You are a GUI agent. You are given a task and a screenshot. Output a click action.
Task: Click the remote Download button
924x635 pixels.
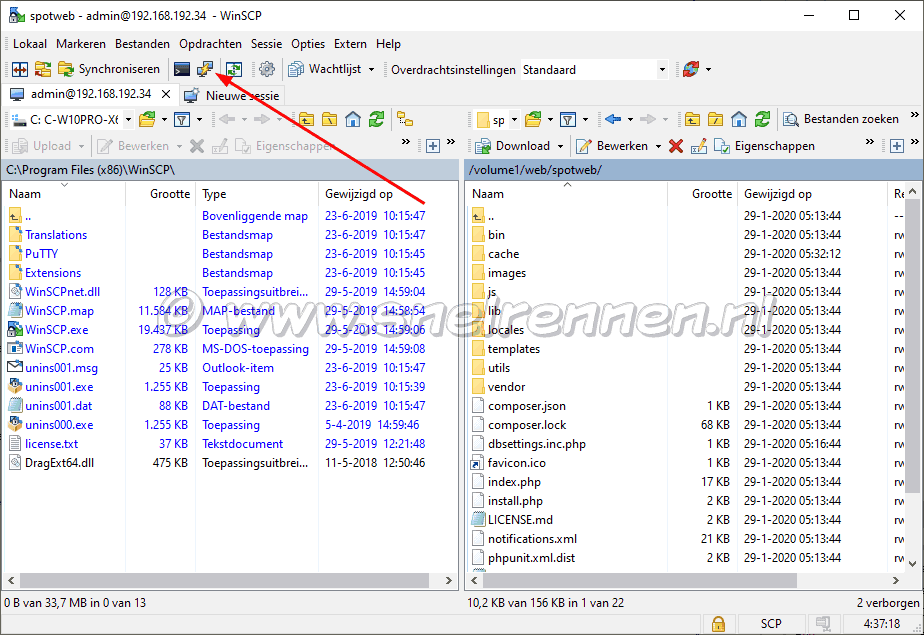(513, 146)
